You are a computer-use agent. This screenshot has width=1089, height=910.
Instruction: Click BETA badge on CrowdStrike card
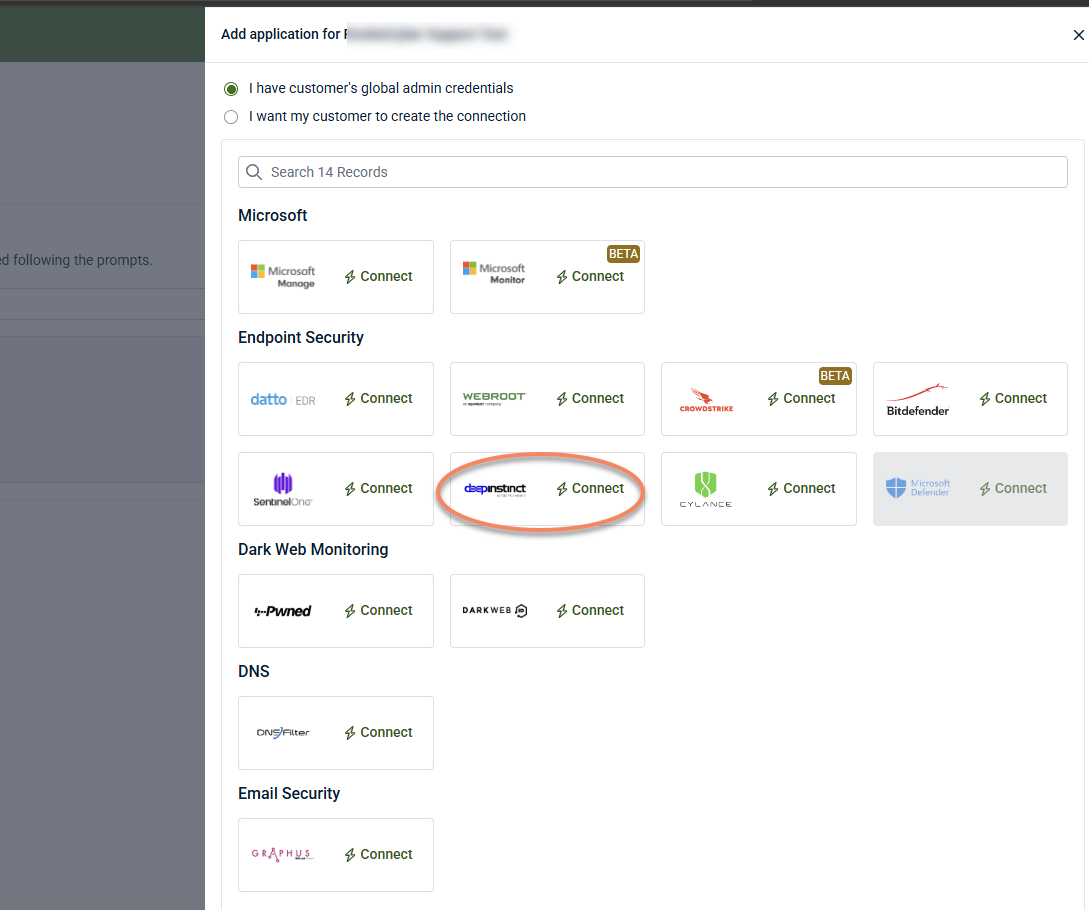pyautogui.click(x=835, y=376)
